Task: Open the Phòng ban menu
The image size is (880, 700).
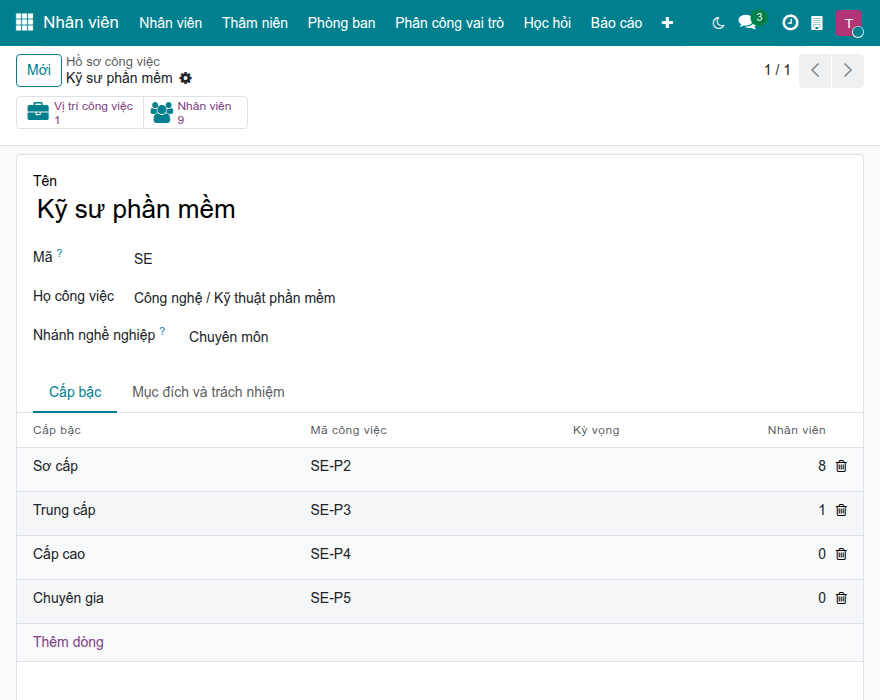Action: [x=341, y=23]
